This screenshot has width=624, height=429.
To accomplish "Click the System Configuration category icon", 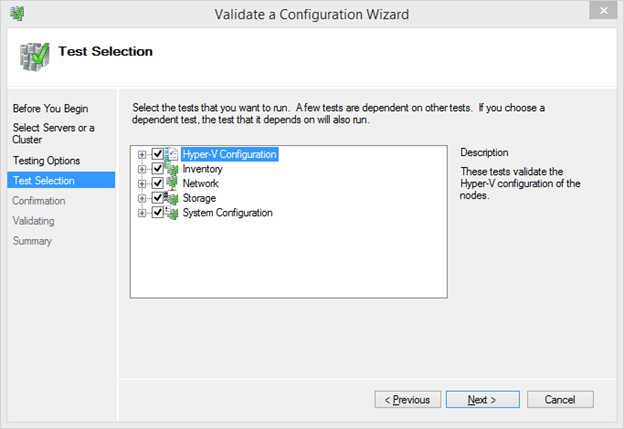I will coord(171,213).
